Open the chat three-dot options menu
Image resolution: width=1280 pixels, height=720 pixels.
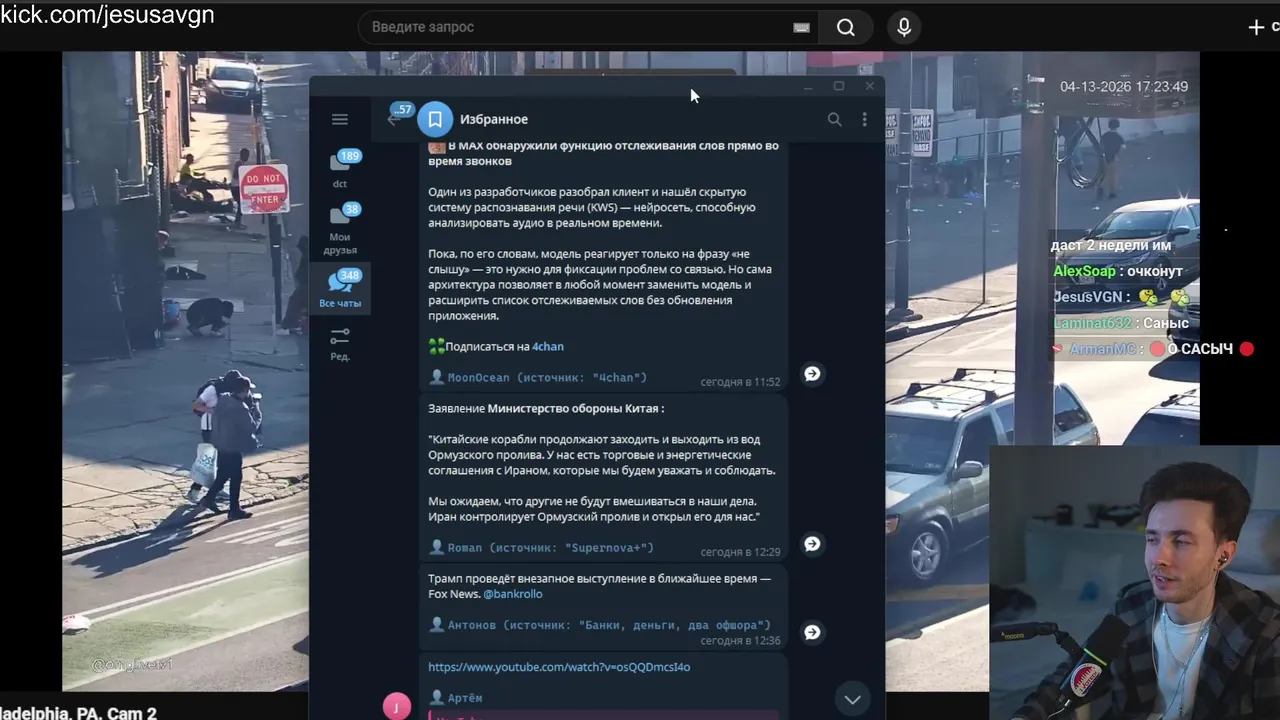point(864,119)
